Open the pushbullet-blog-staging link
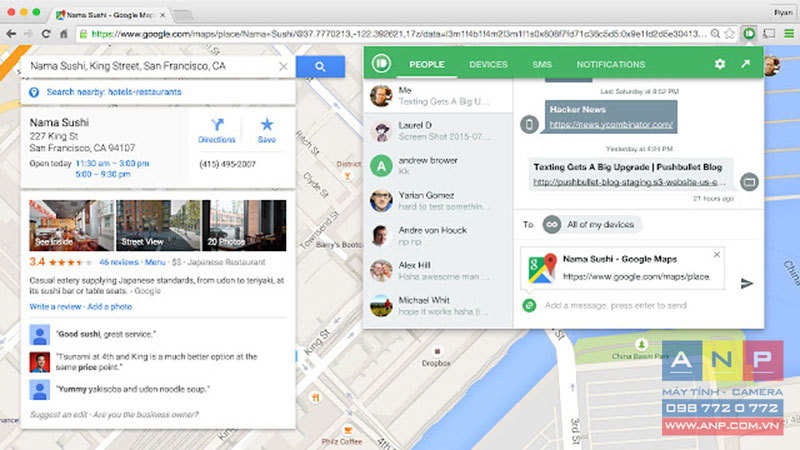Image resolution: width=800 pixels, height=450 pixels. pyautogui.click(x=629, y=182)
